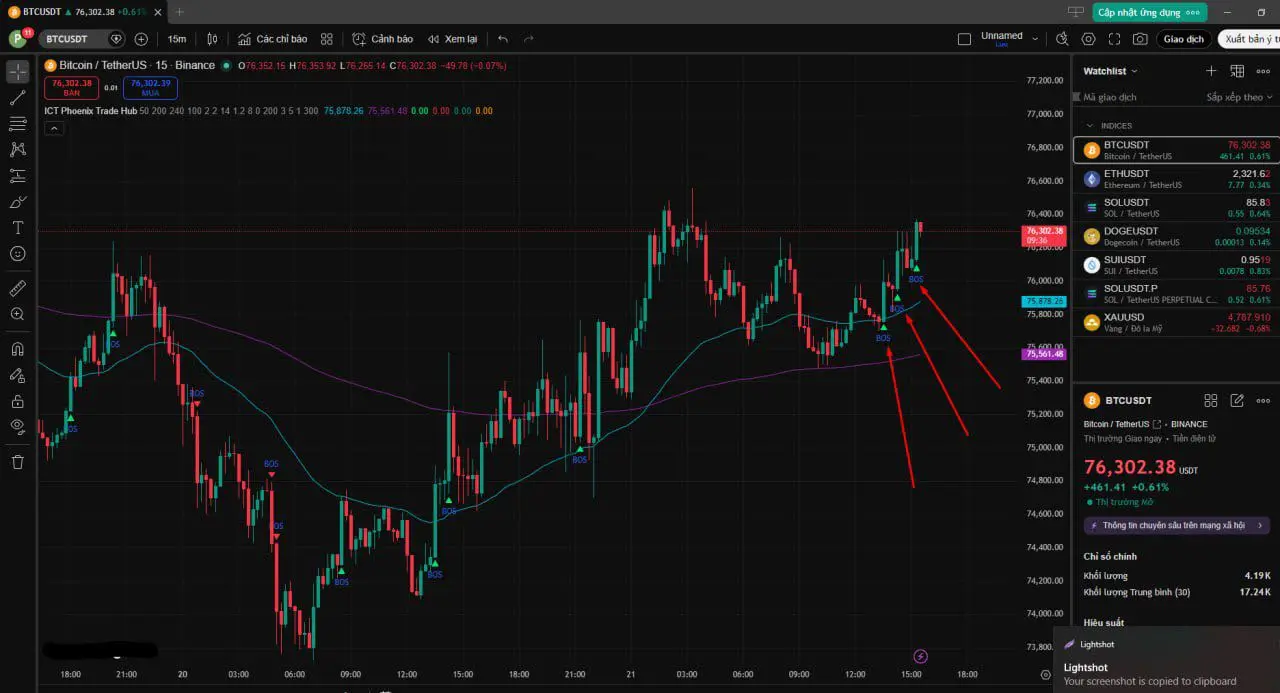This screenshot has width=1280, height=693.
Task: Add symbol to watchlist with plus icon
Action: tap(1211, 71)
